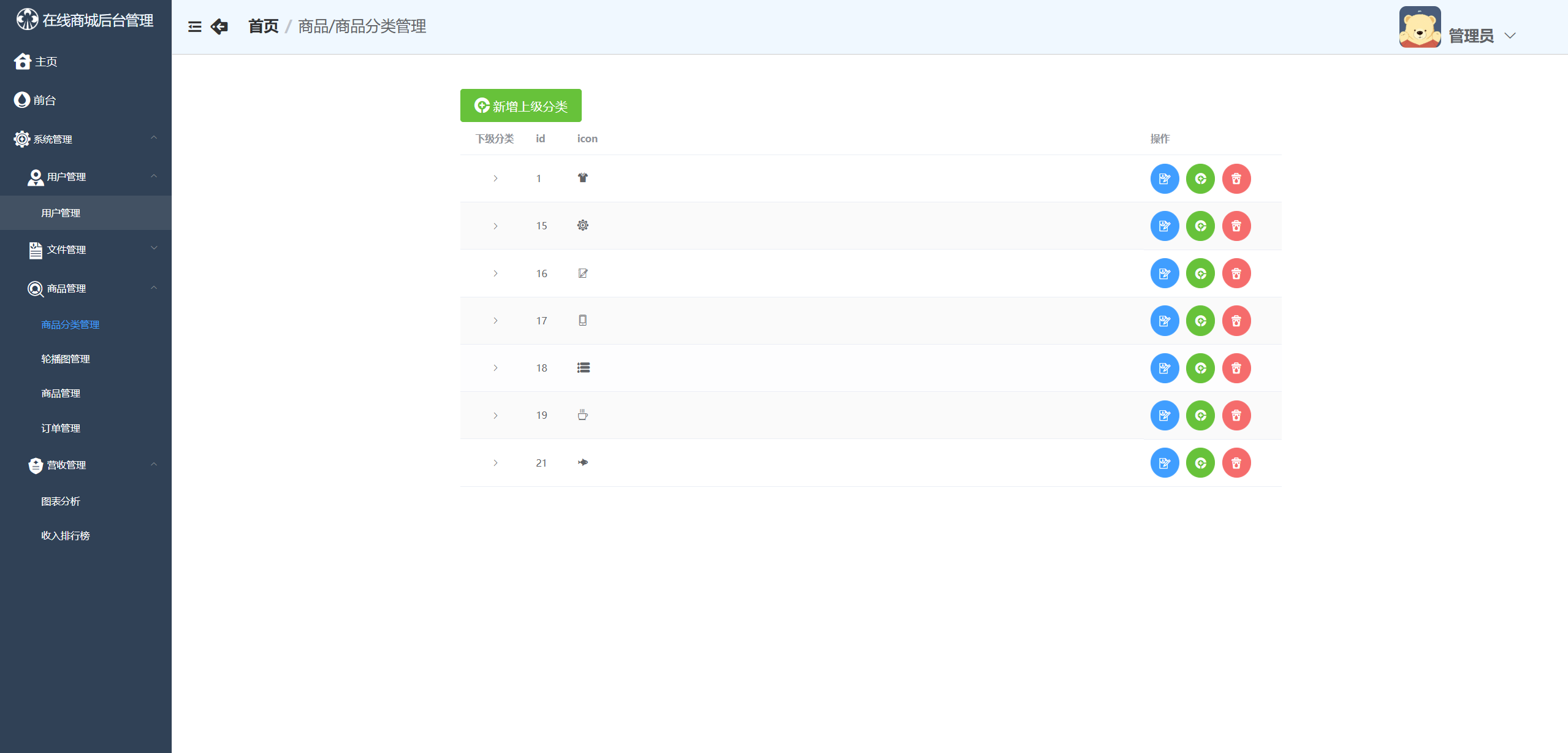Click the hamburger menu collapse icon
Viewport: 1568px width, 753px height.
click(x=194, y=26)
